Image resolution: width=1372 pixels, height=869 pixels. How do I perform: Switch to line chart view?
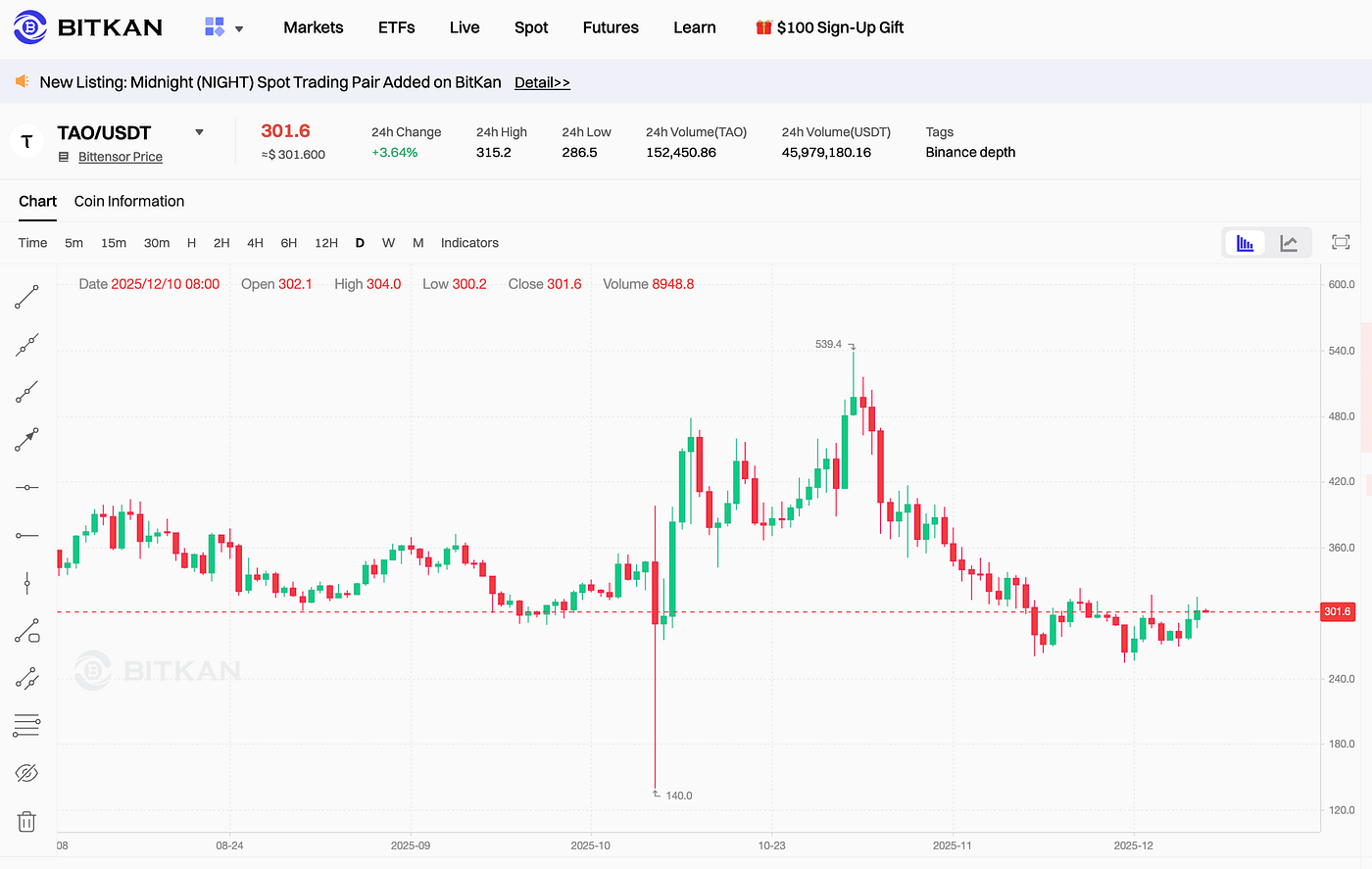tap(1289, 243)
